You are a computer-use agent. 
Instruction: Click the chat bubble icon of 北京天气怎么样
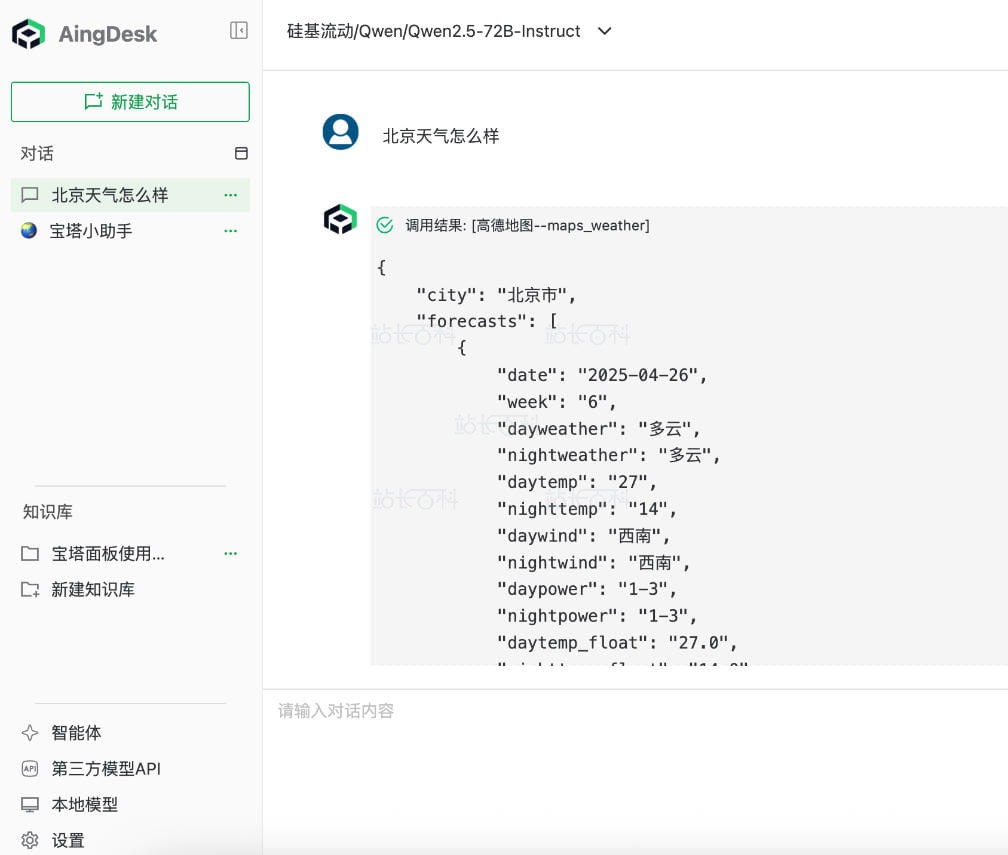pyautogui.click(x=30, y=195)
